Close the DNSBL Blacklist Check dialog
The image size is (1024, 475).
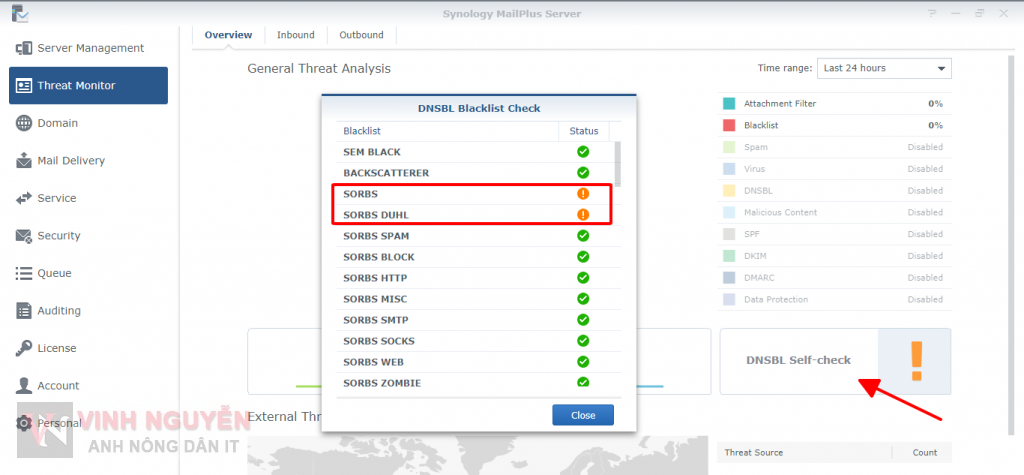coord(583,415)
